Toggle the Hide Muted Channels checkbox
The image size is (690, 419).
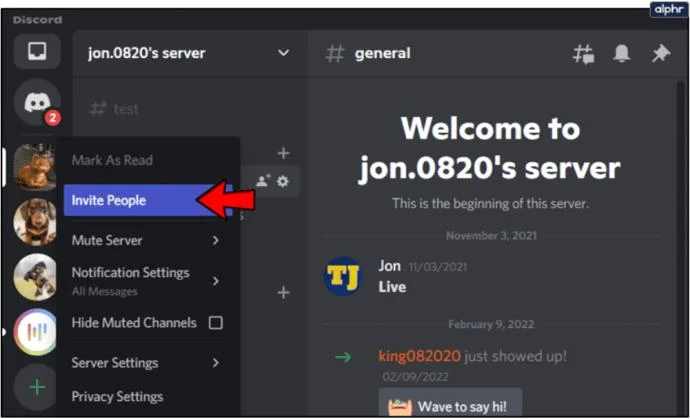(x=216, y=323)
